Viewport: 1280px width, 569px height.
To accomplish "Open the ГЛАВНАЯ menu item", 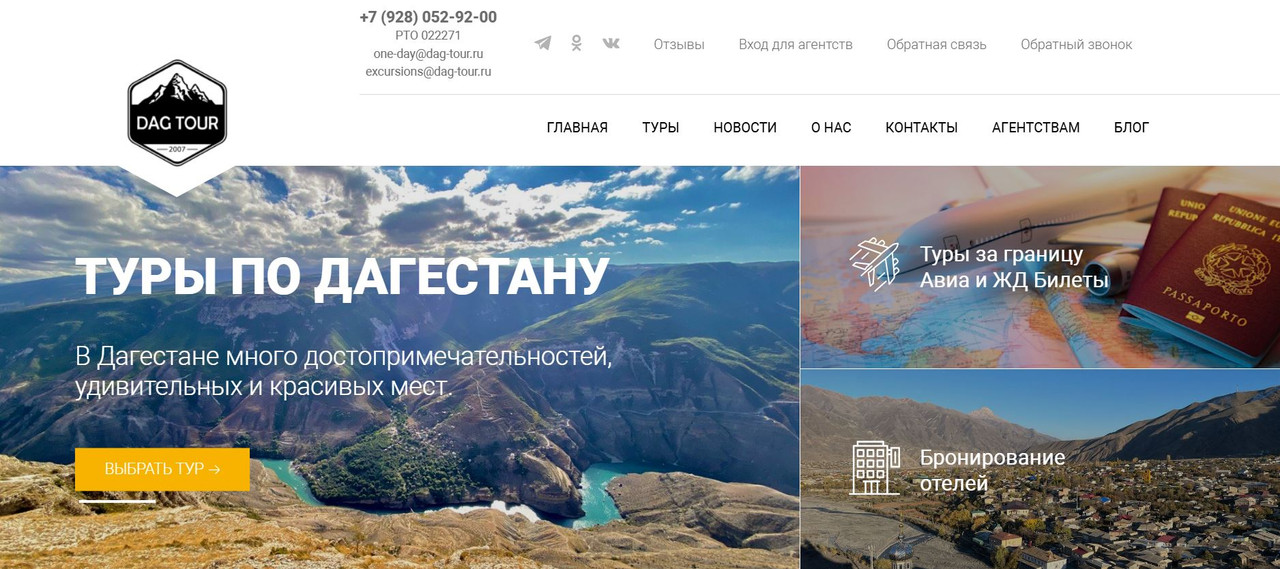I will 577,128.
